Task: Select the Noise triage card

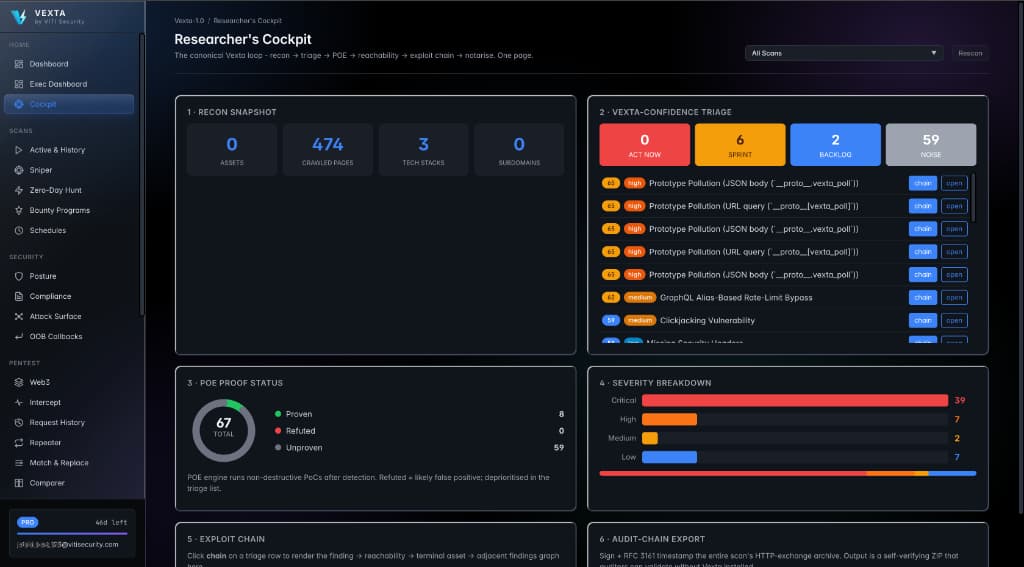Action: click(x=931, y=144)
